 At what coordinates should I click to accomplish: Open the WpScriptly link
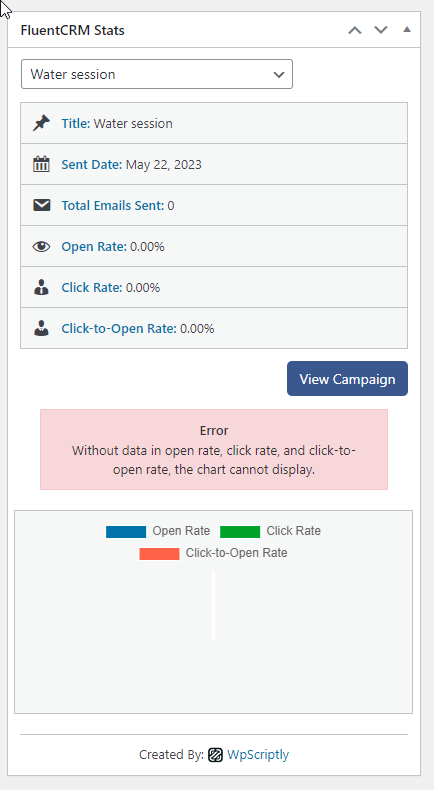258,755
